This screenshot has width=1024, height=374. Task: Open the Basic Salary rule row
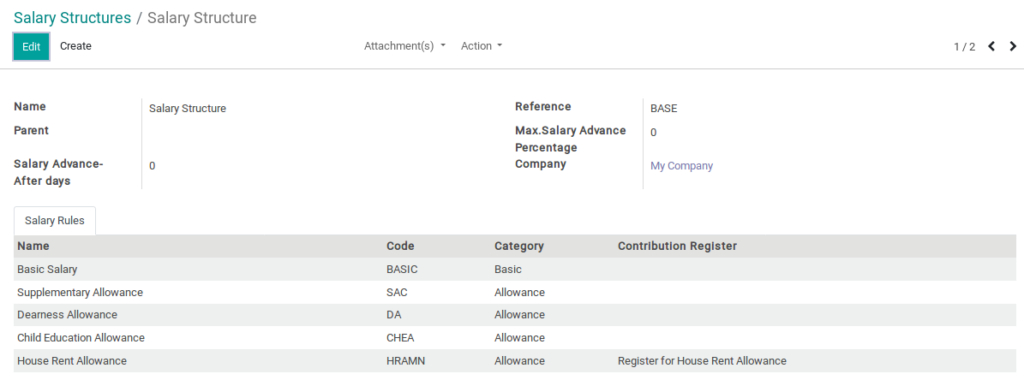pyautogui.click(x=515, y=269)
